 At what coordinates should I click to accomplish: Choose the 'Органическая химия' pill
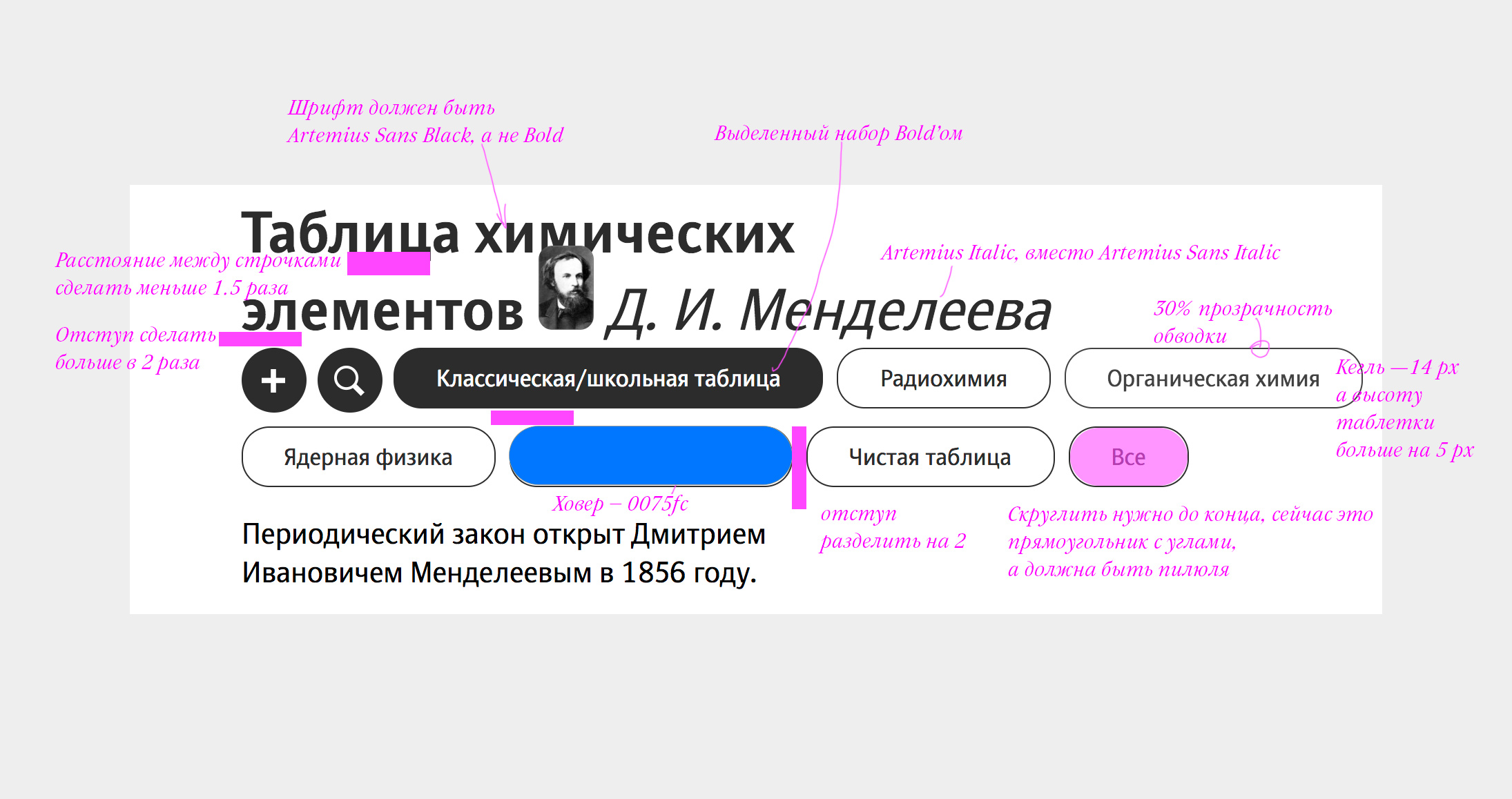point(1212,379)
